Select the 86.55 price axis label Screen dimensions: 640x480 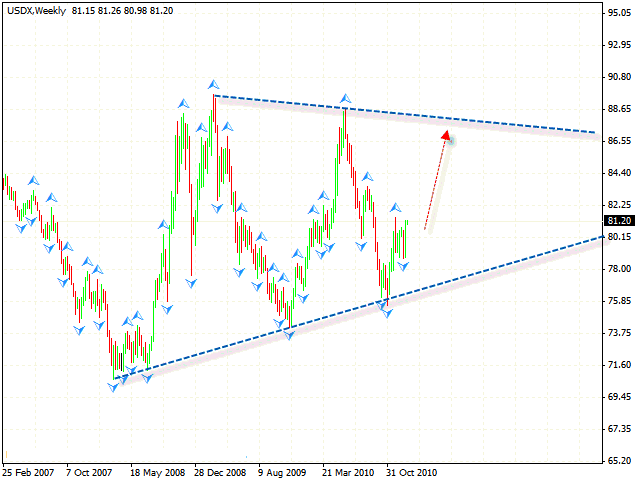click(619, 141)
